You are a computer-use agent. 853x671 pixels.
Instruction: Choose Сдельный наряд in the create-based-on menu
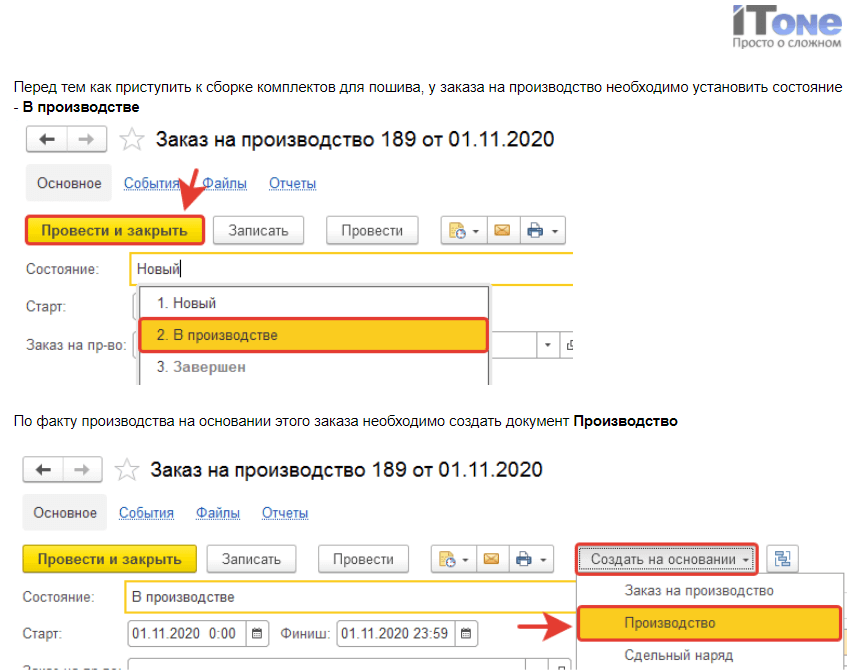tap(678, 655)
